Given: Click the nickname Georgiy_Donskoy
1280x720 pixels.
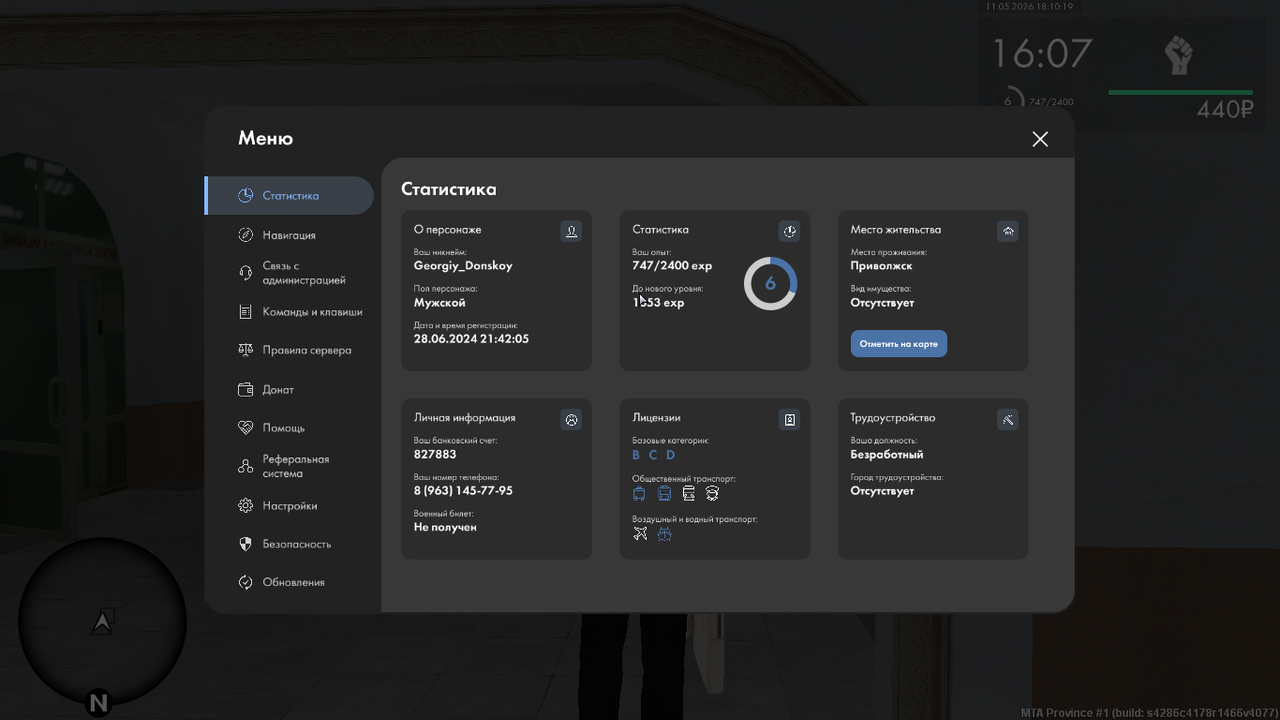Looking at the screenshot, I should 463,266.
